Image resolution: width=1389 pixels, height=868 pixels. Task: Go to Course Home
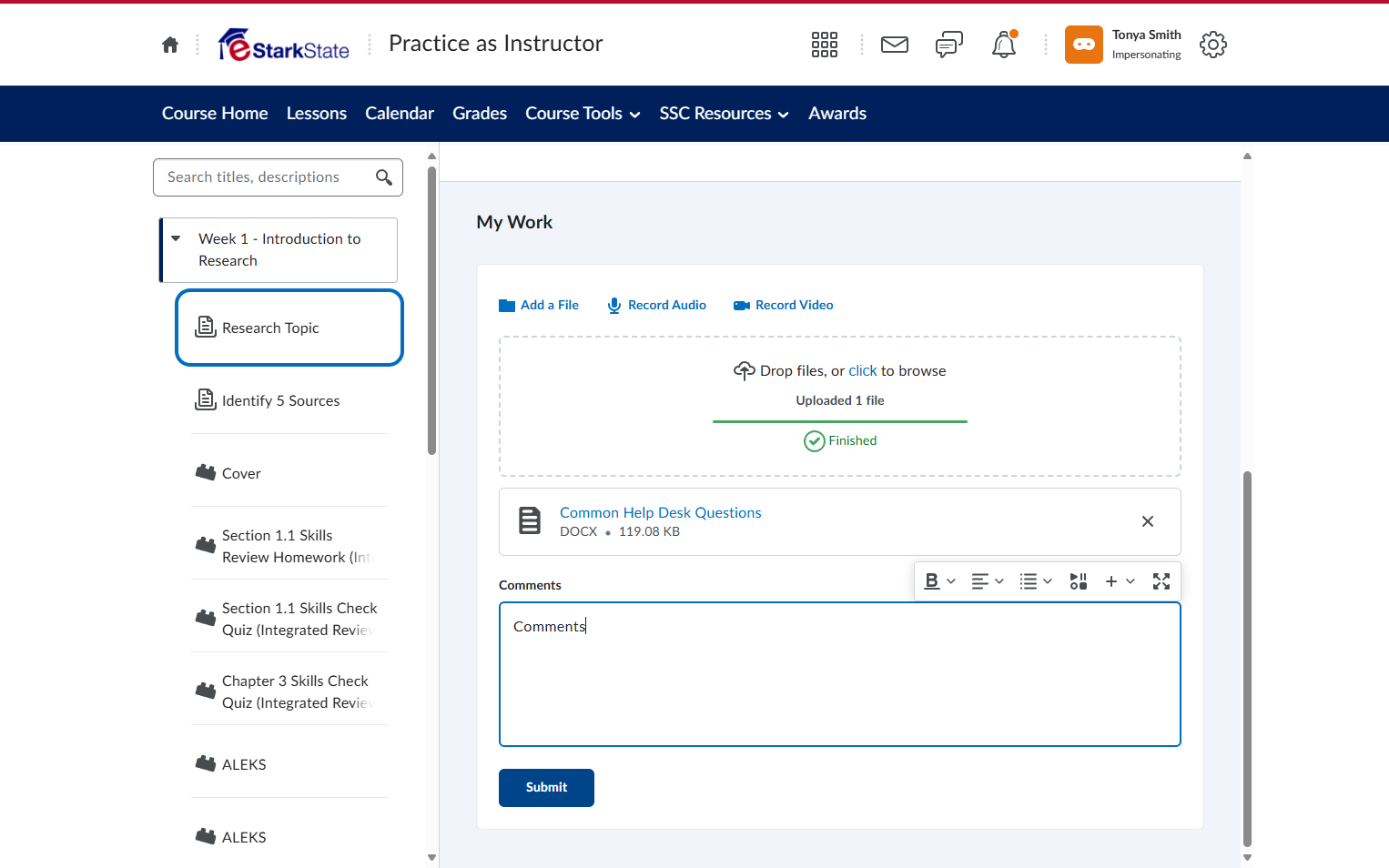click(215, 114)
